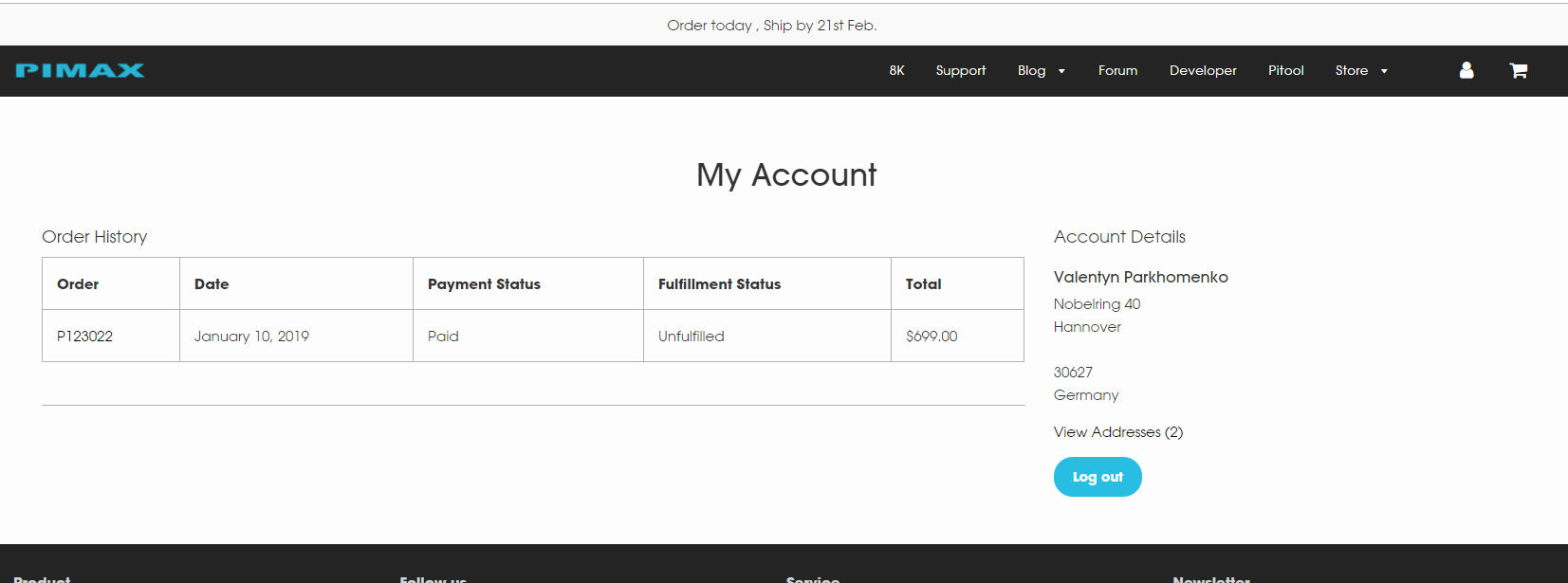Screen dimensions: 1568x583
Task: Click the Valentyn Parkhomenko account name
Action: [x=1140, y=277]
